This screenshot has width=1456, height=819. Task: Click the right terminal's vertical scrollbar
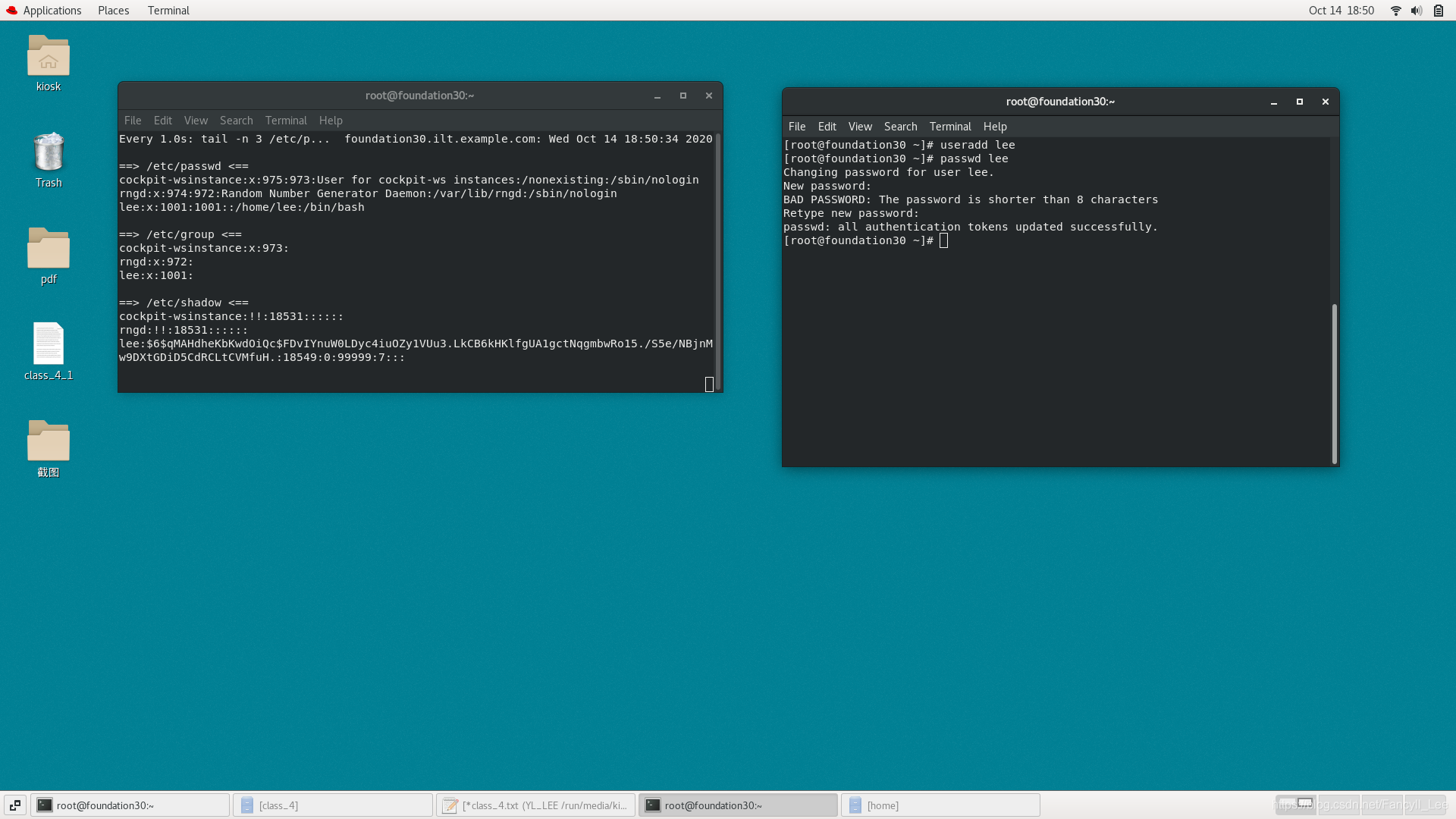pyautogui.click(x=1334, y=383)
